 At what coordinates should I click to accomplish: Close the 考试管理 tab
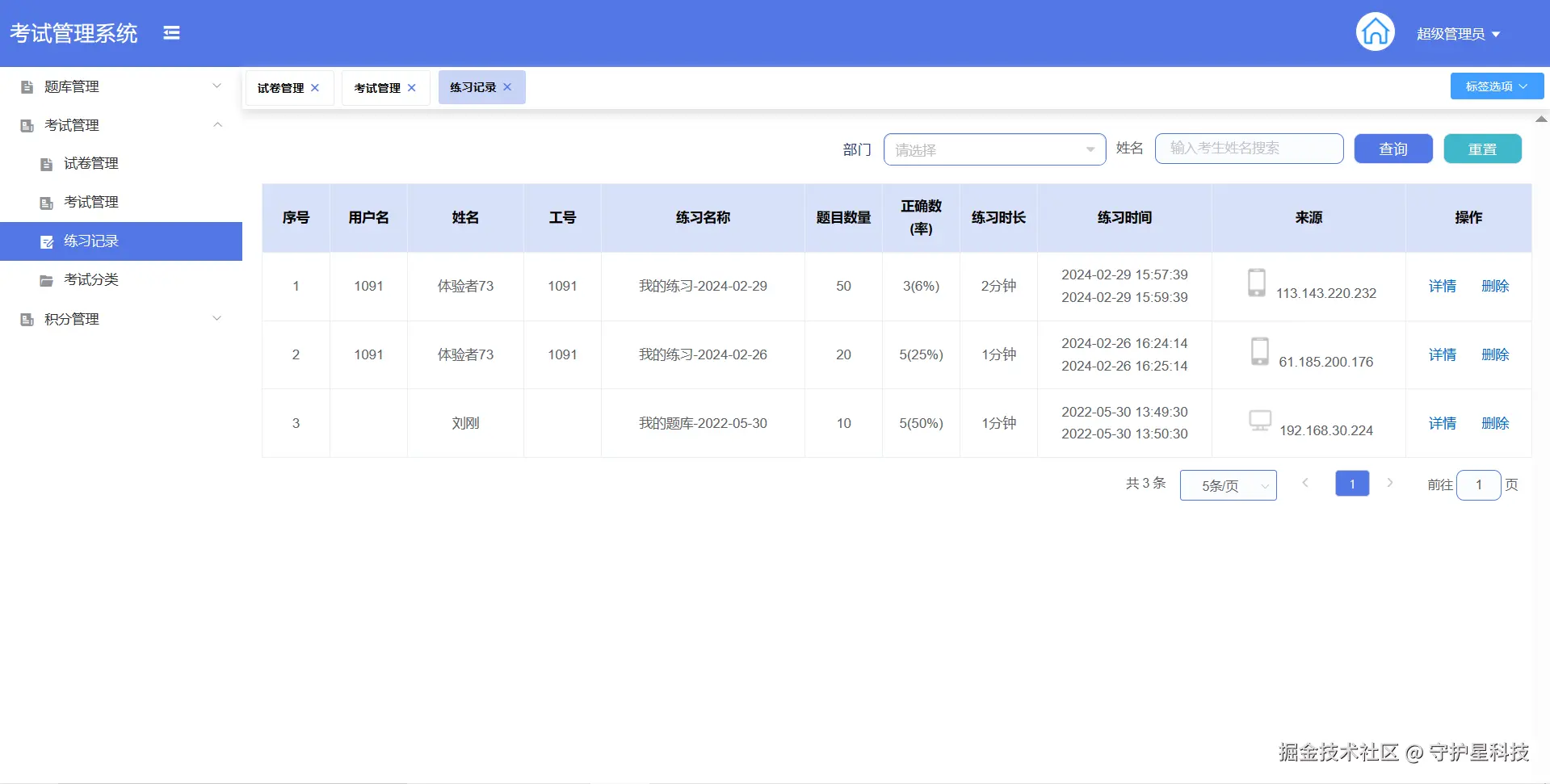[411, 87]
